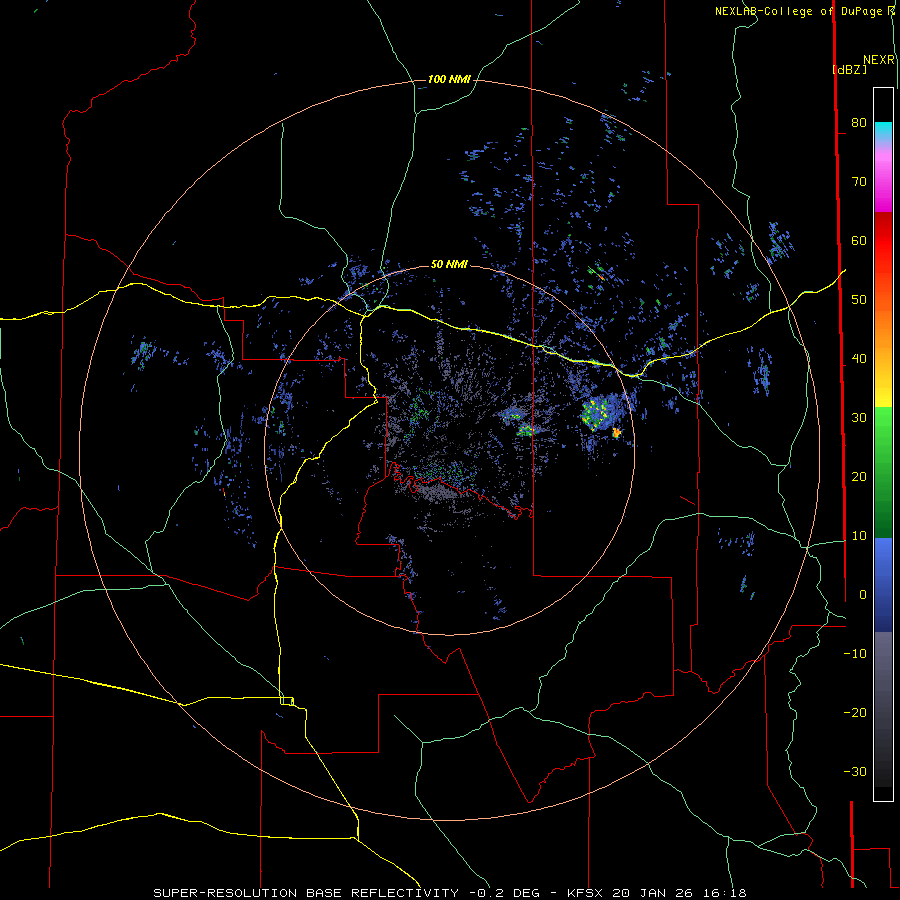Click the 50 value on reflectivity scale
Screen dimensions: 900x900
859,300
